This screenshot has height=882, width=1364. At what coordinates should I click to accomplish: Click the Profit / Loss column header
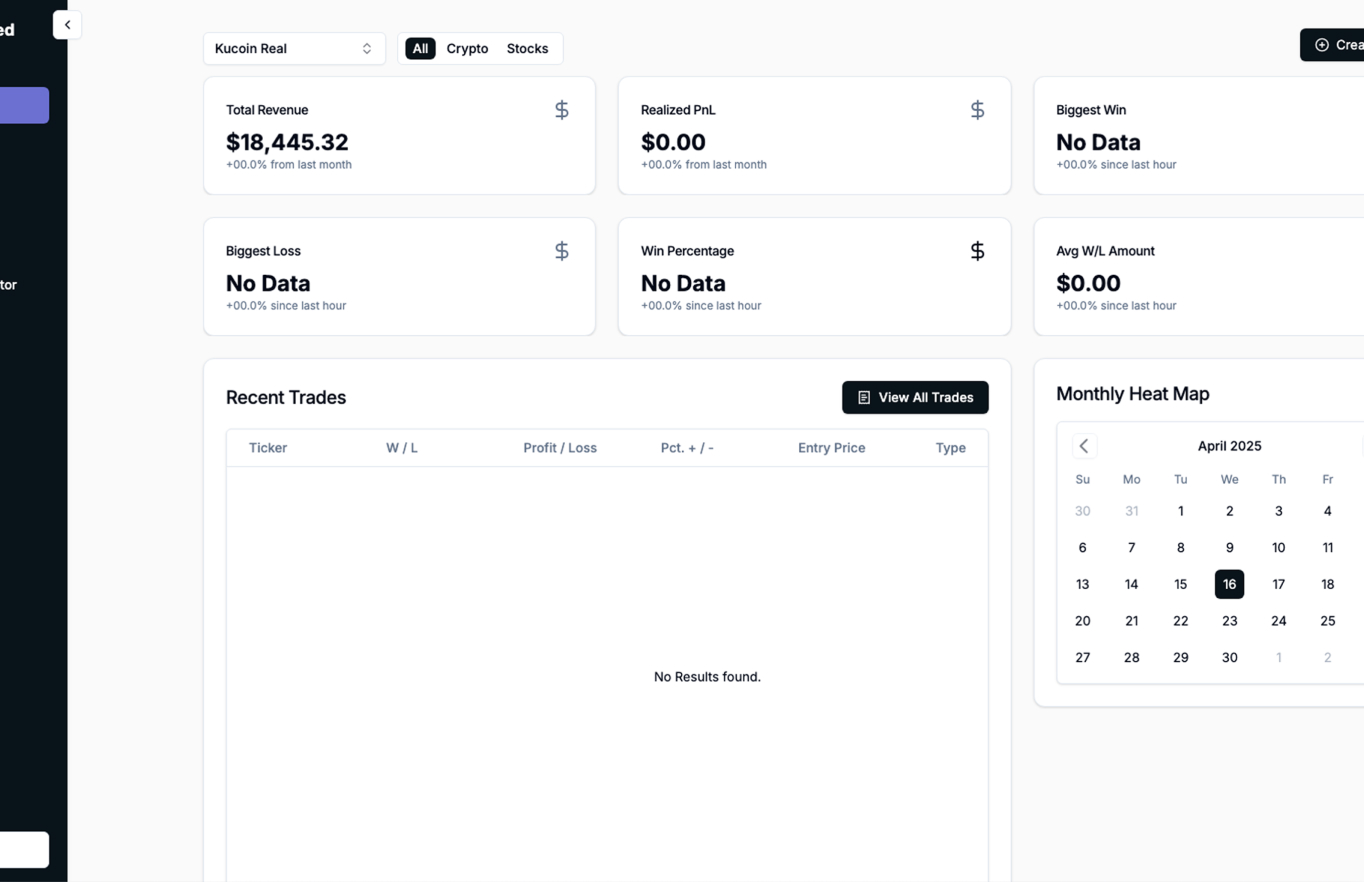tap(560, 448)
